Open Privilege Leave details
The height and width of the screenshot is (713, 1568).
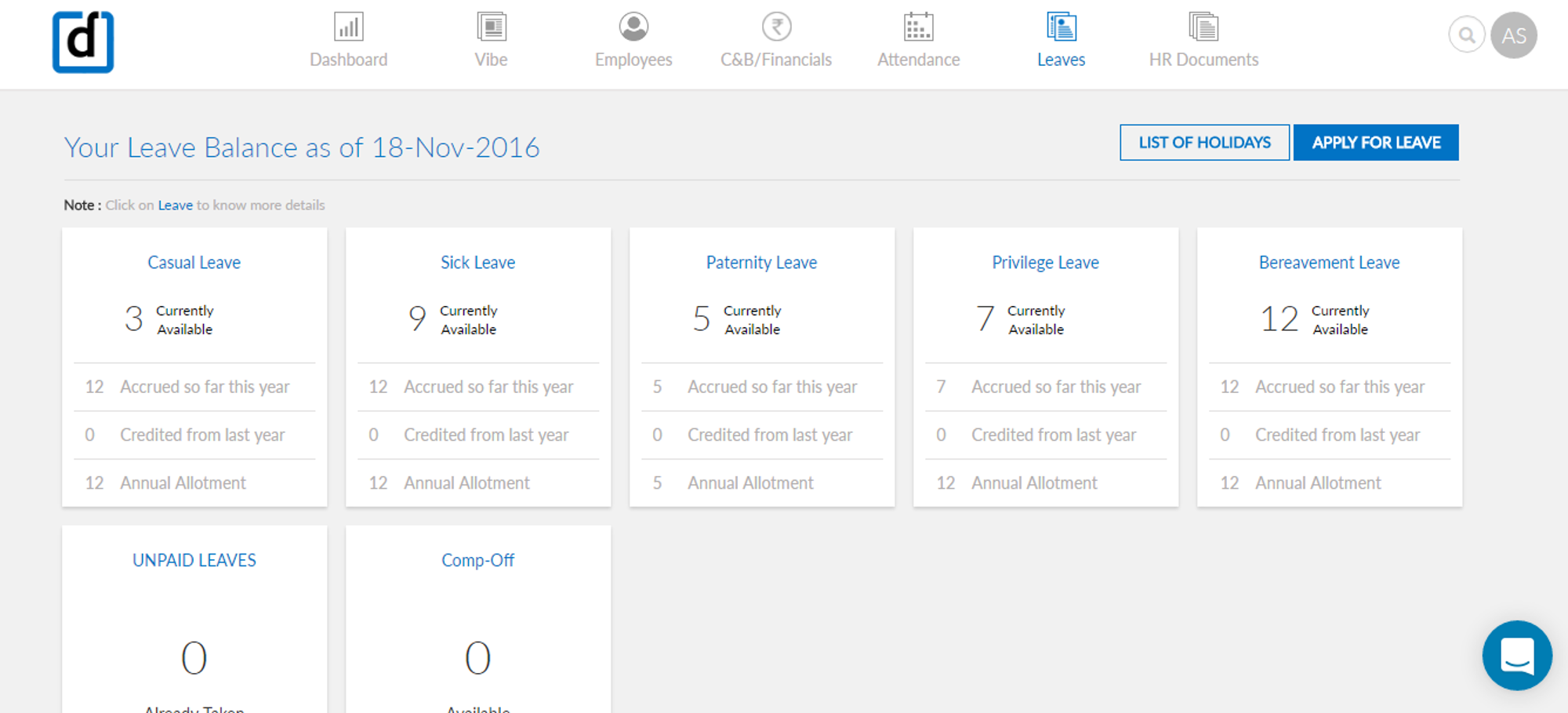click(x=1045, y=262)
